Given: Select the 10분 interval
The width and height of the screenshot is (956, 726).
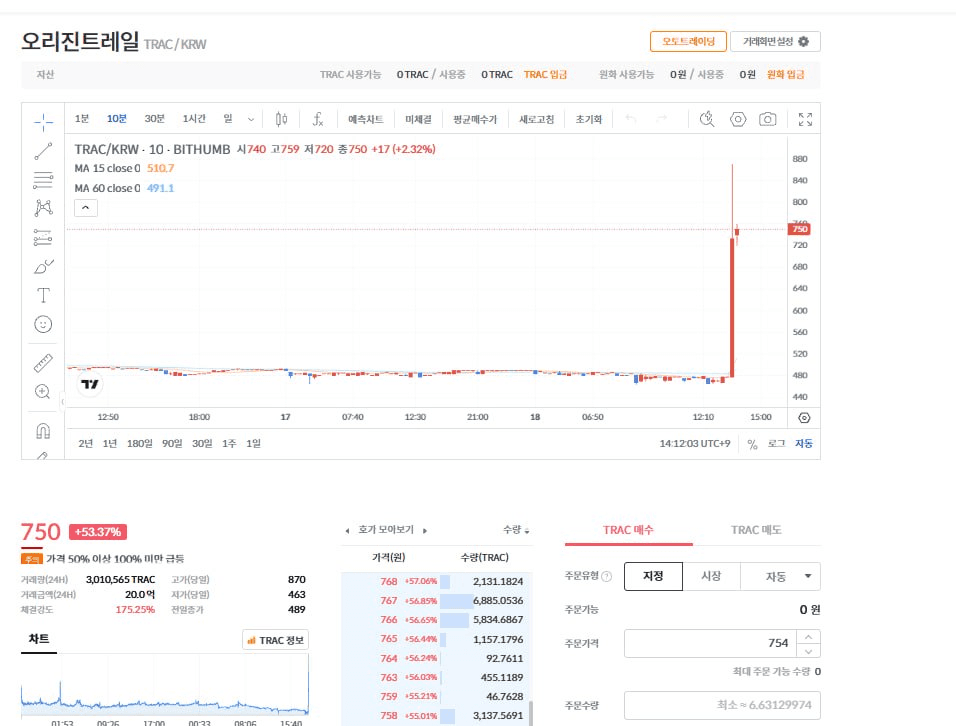Looking at the screenshot, I should click(x=116, y=119).
